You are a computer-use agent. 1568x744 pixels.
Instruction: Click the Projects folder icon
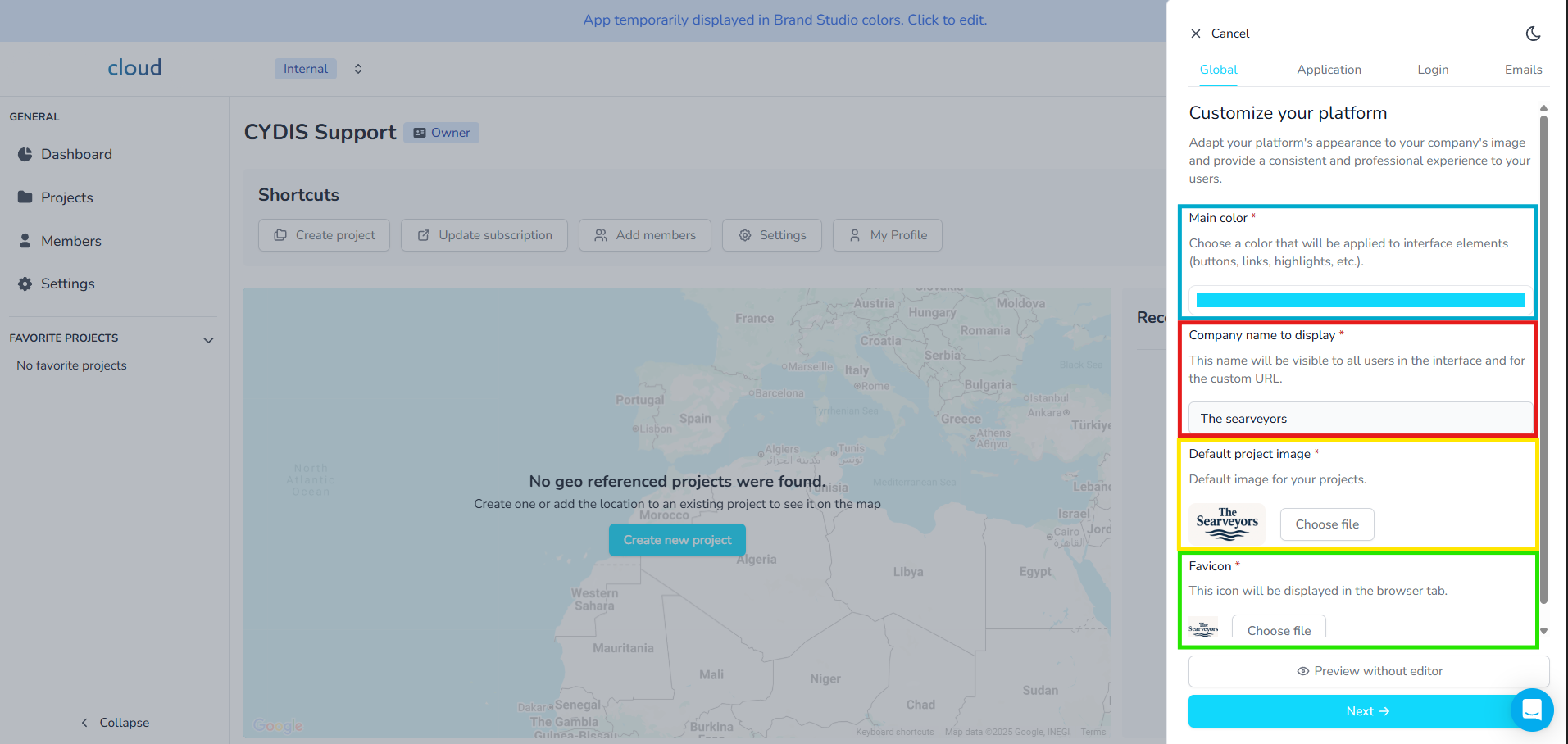[25, 197]
